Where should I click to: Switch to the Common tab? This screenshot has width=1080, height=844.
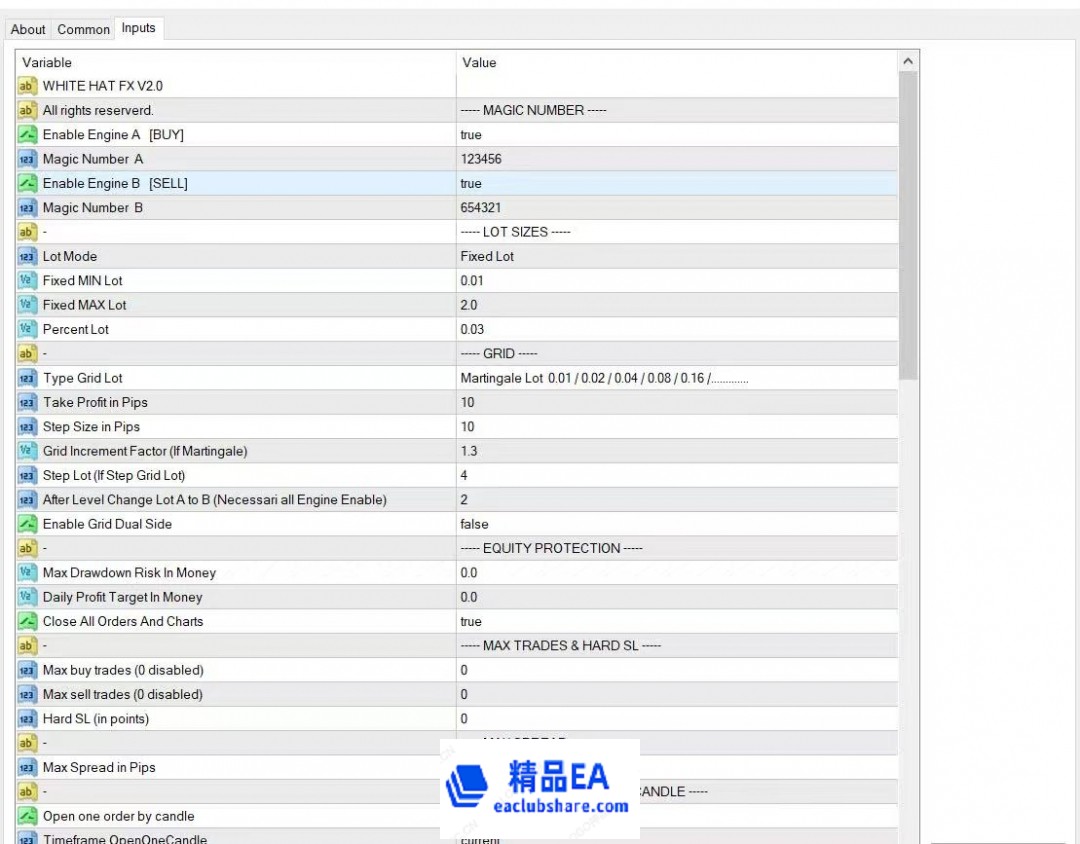tap(83, 29)
